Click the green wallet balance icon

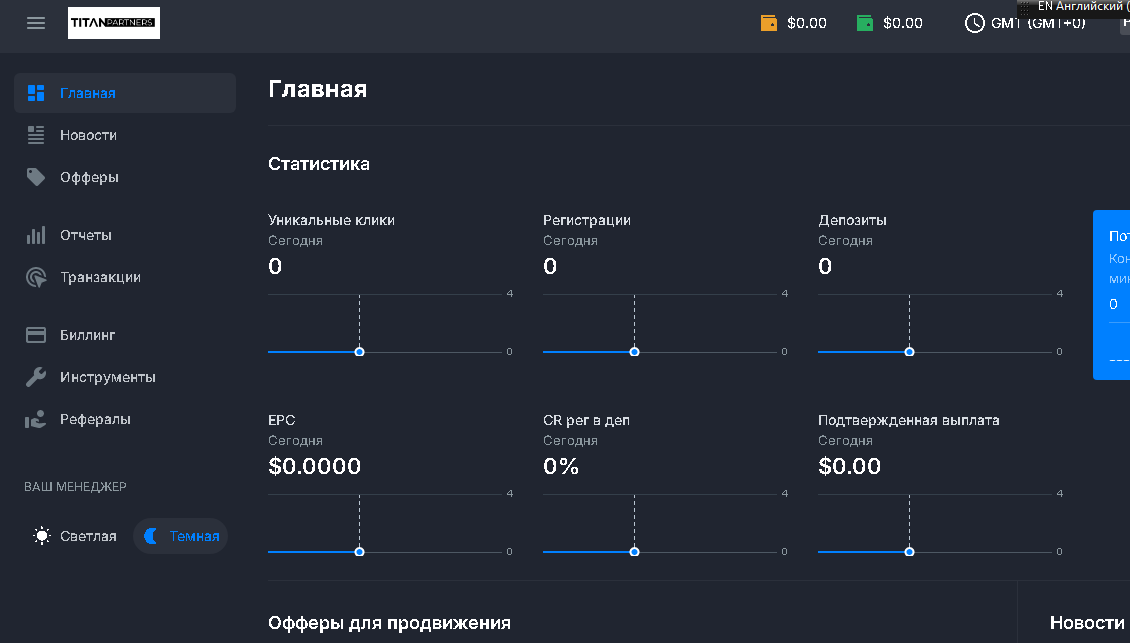point(865,23)
